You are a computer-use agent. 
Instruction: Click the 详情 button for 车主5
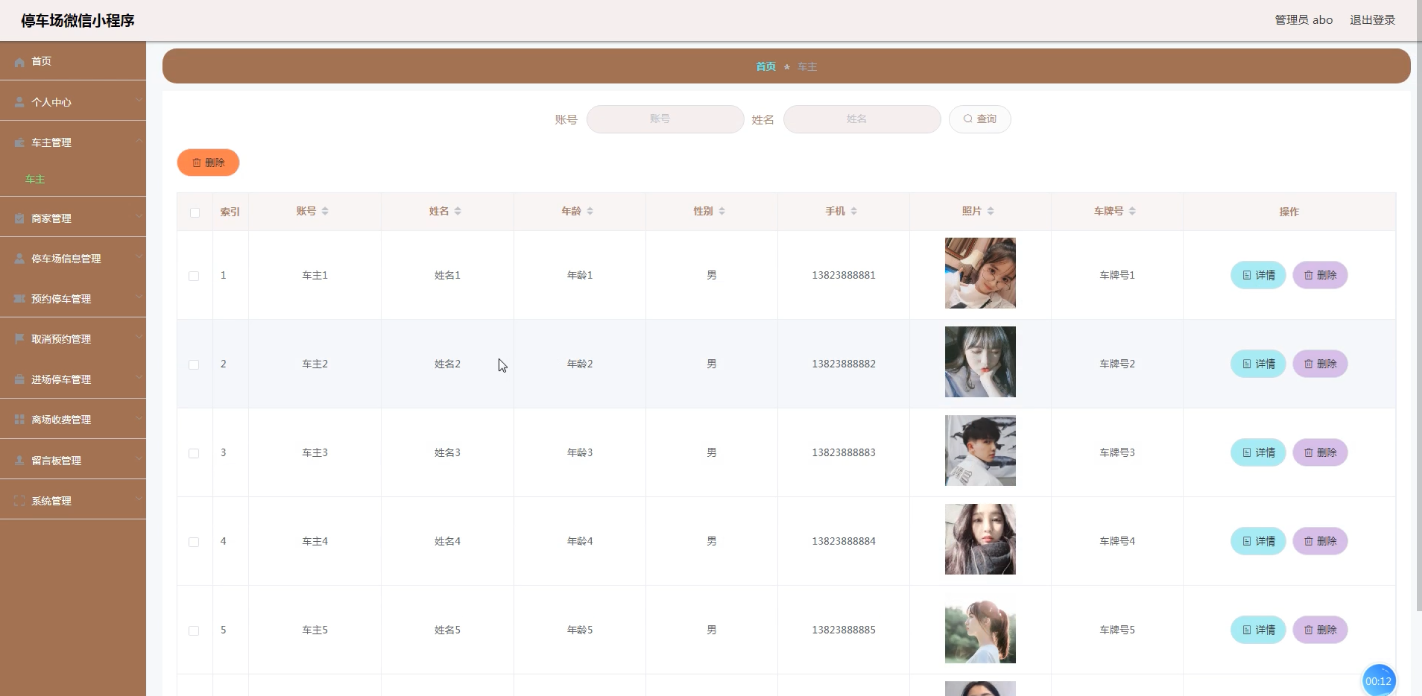click(1257, 629)
